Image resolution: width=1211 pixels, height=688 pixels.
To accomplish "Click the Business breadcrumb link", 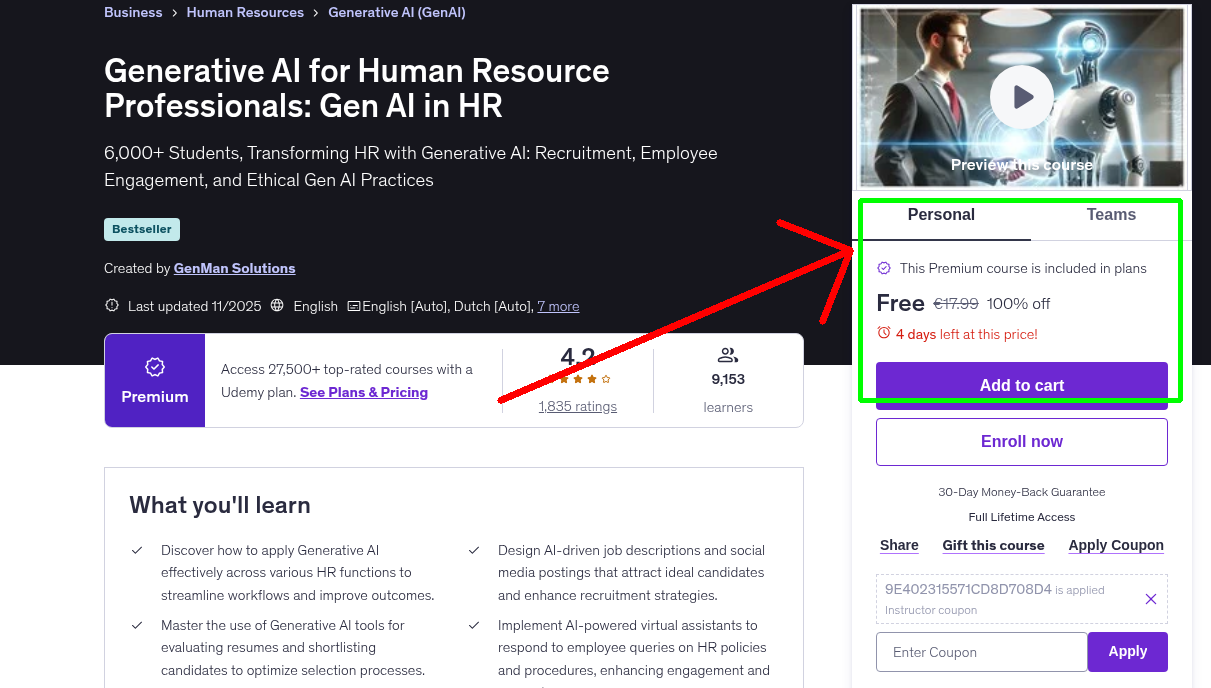I will pyautogui.click(x=133, y=12).
